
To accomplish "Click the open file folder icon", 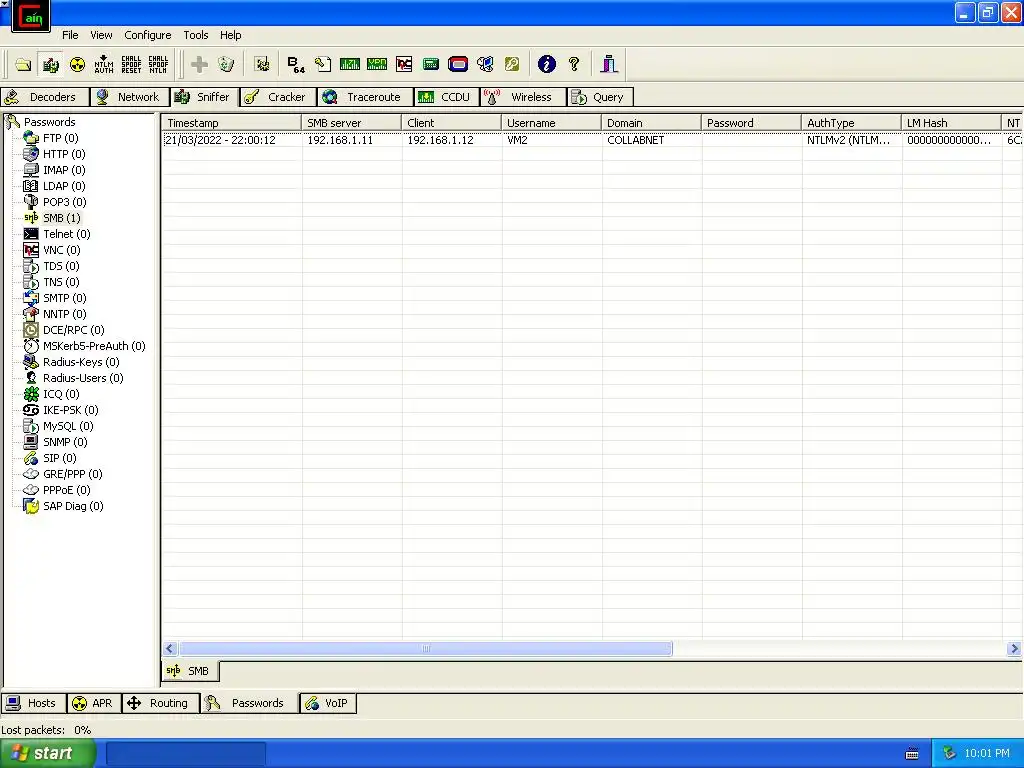I will (x=24, y=64).
